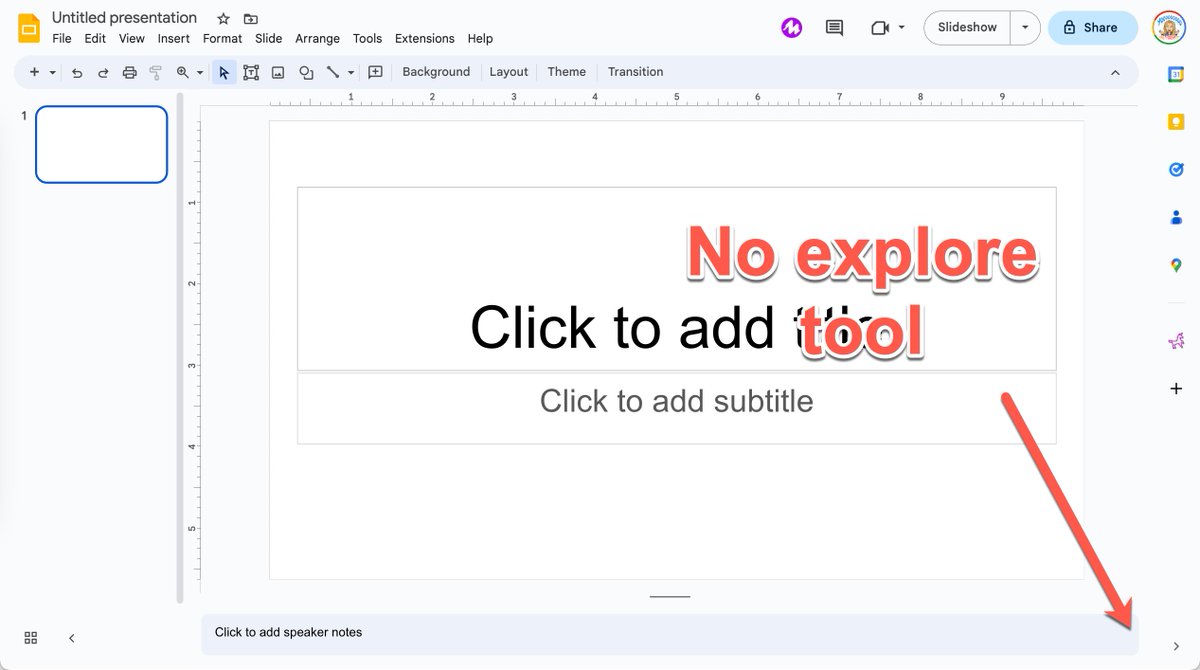Open the Arrange menu
The height and width of the screenshot is (670, 1200).
[317, 38]
